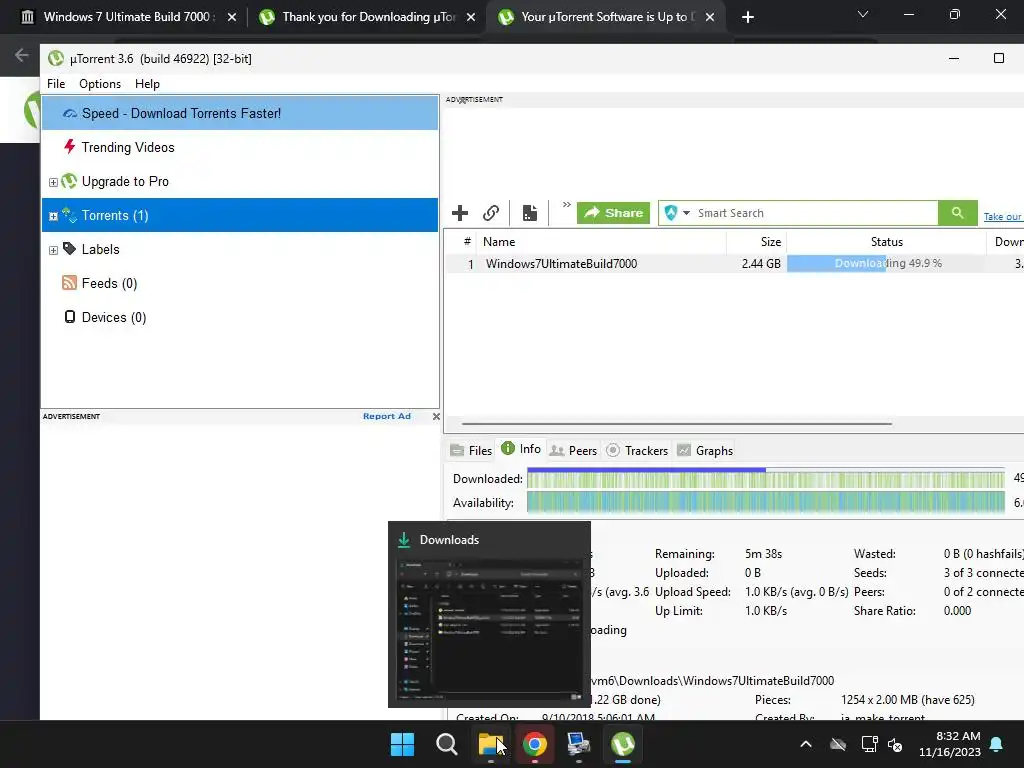Viewport: 1024px width, 768px height.
Task: Switch to Windows 7 Ultimate Build 7000 browser tab
Action: point(128,17)
